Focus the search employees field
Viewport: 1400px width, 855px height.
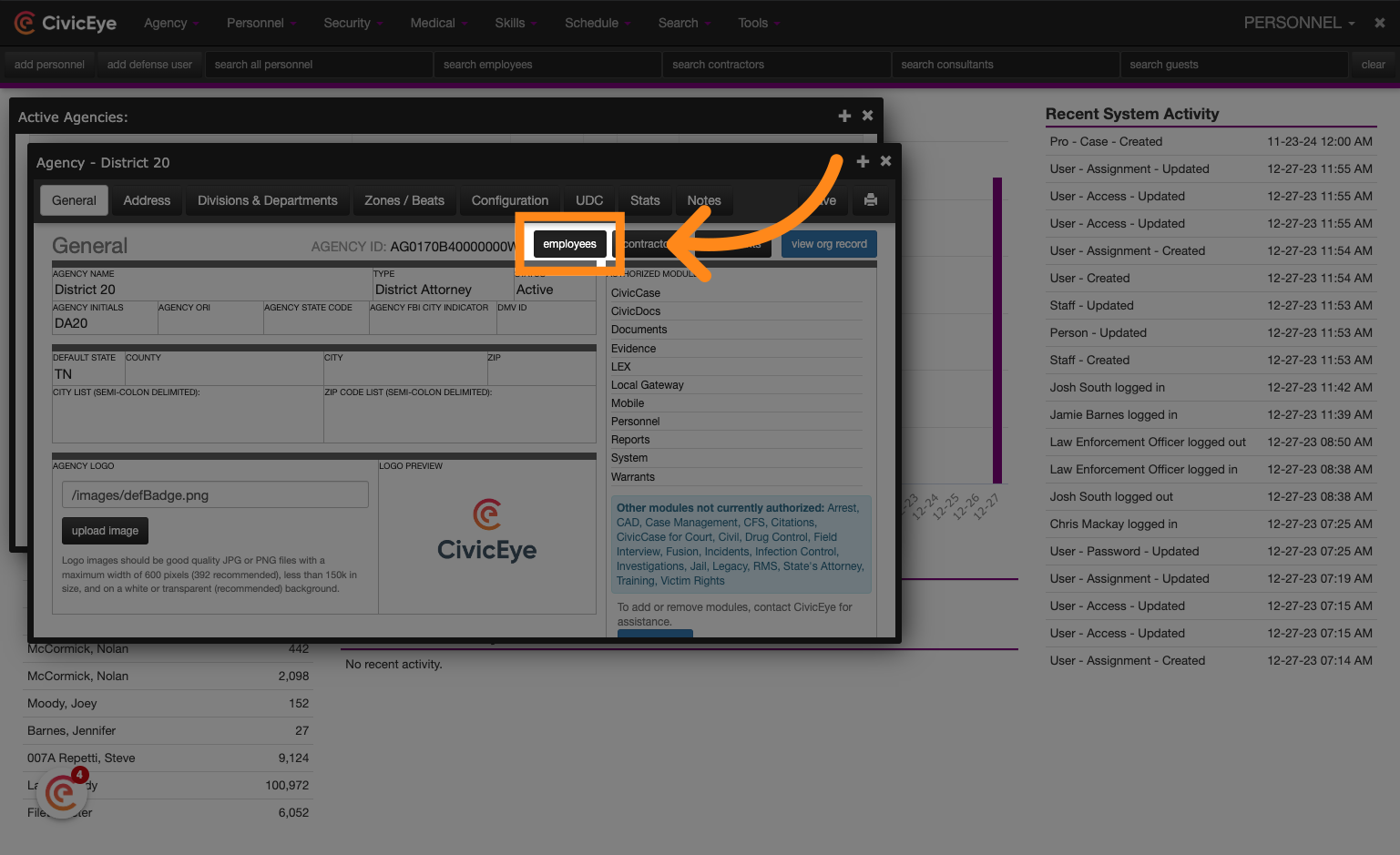click(547, 65)
